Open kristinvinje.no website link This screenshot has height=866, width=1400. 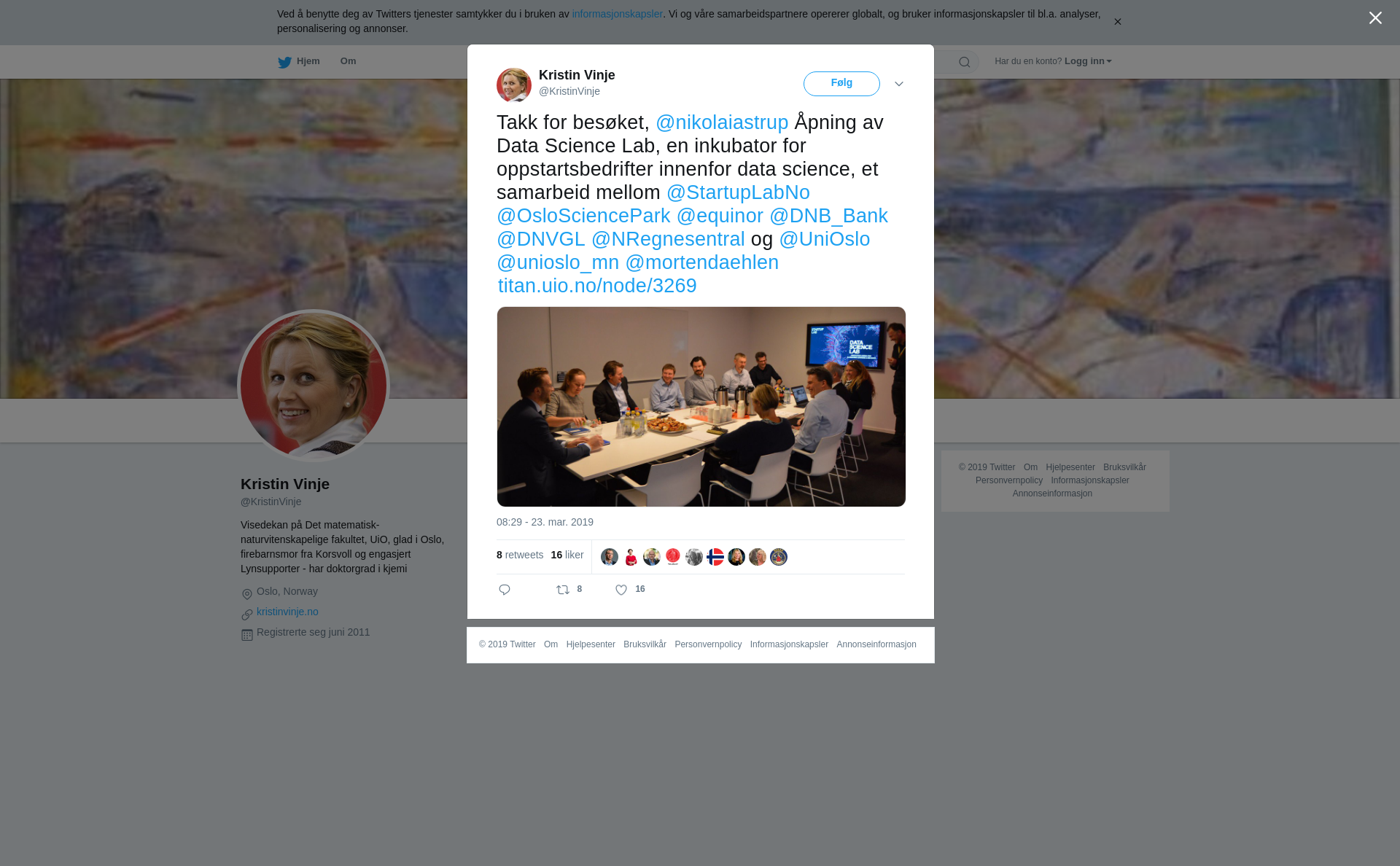coord(287,612)
